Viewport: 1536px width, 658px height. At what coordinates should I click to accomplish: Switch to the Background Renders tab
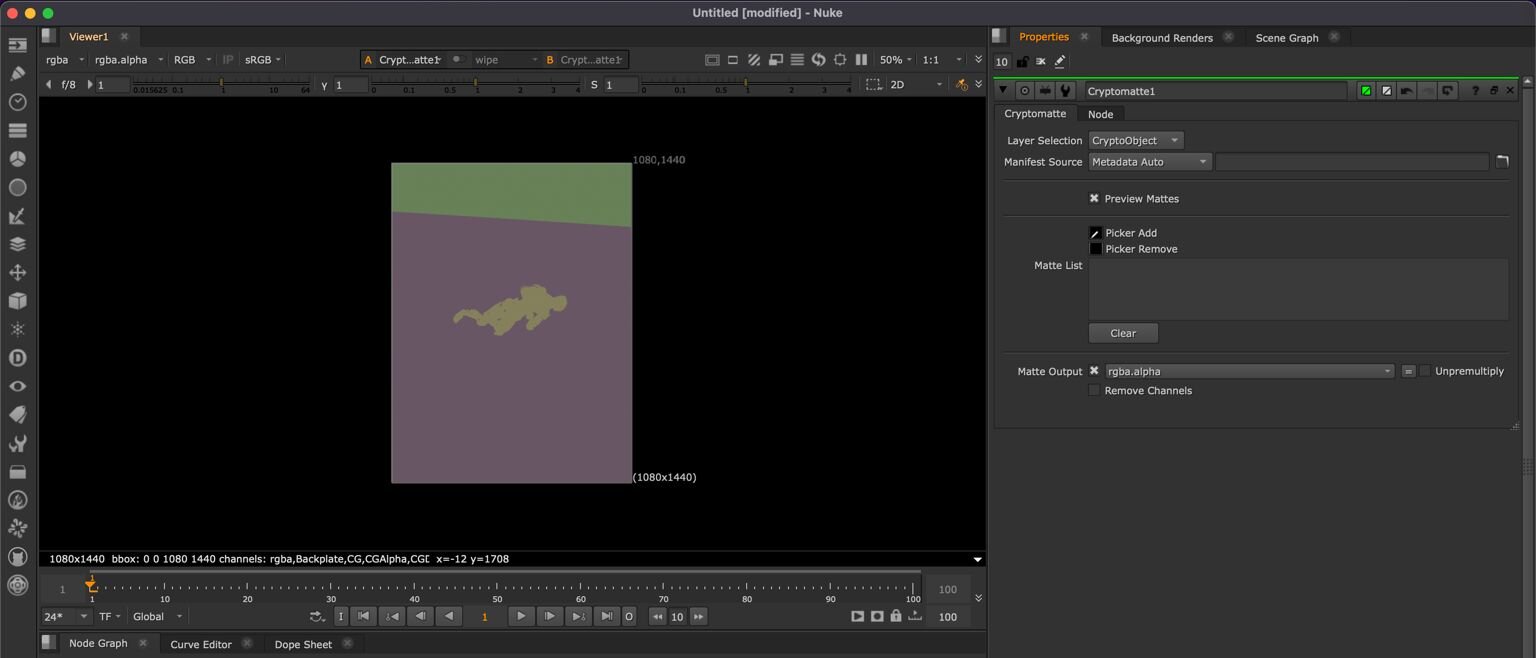pos(1161,38)
